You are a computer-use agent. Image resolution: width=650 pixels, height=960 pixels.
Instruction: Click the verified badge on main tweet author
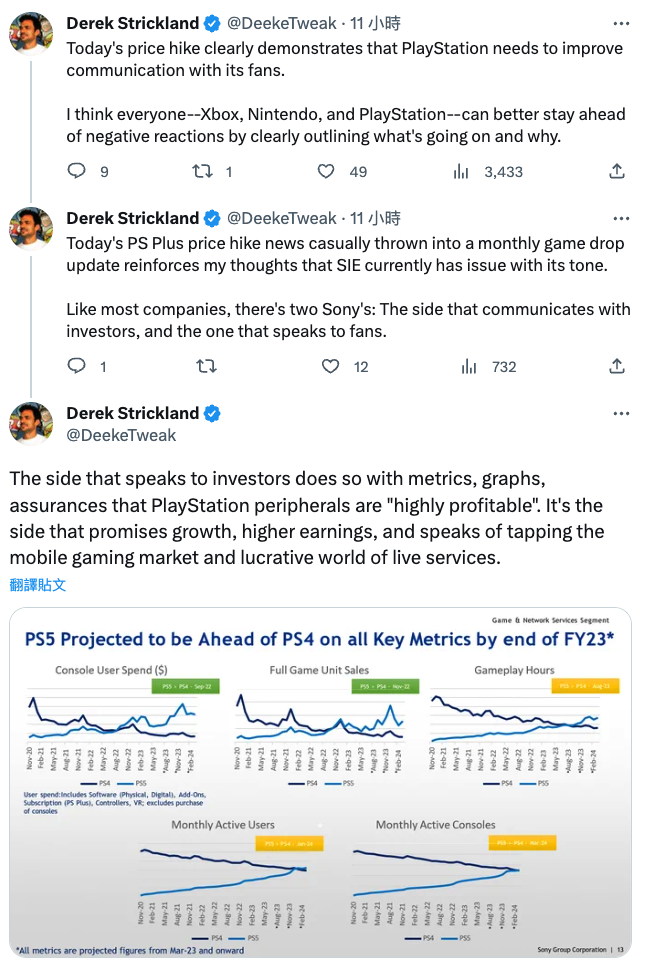(x=212, y=414)
